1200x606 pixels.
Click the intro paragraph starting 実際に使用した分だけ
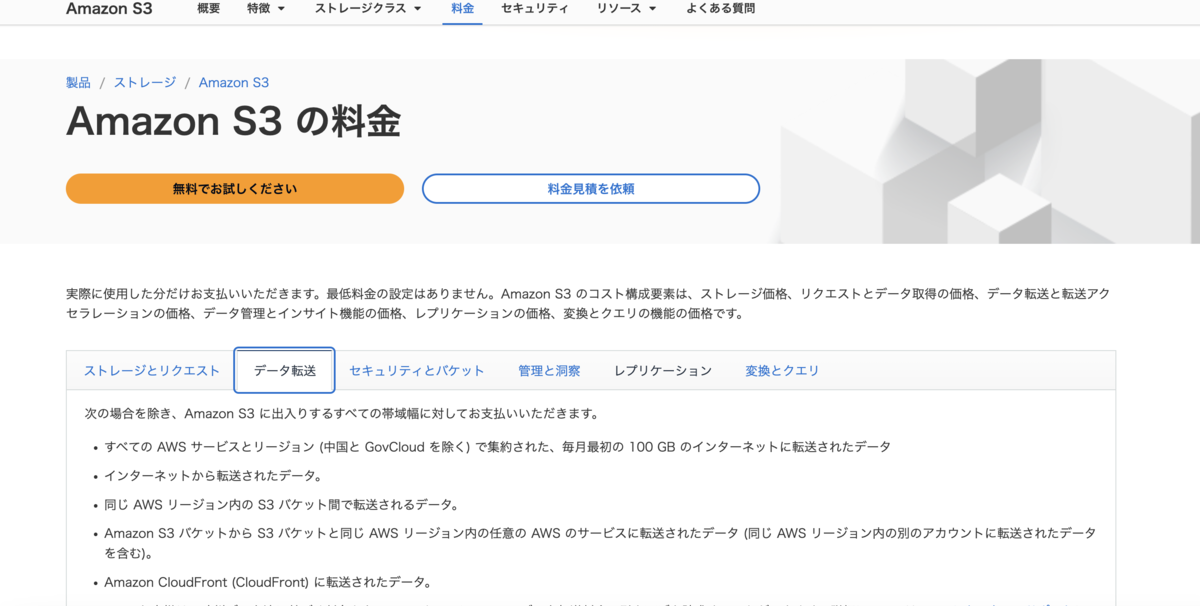coord(588,304)
